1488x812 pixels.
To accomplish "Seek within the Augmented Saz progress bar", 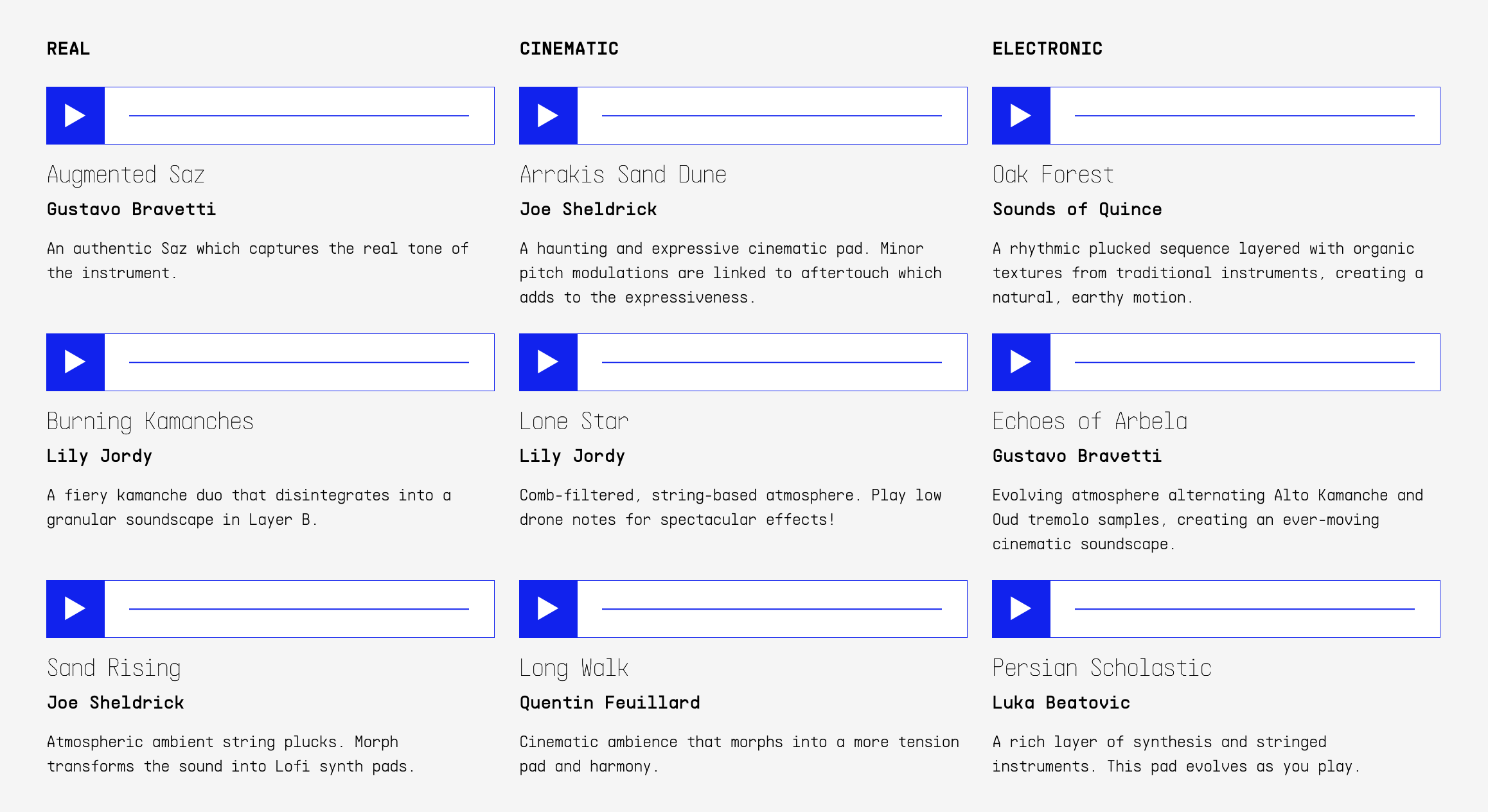I will tap(299, 116).
